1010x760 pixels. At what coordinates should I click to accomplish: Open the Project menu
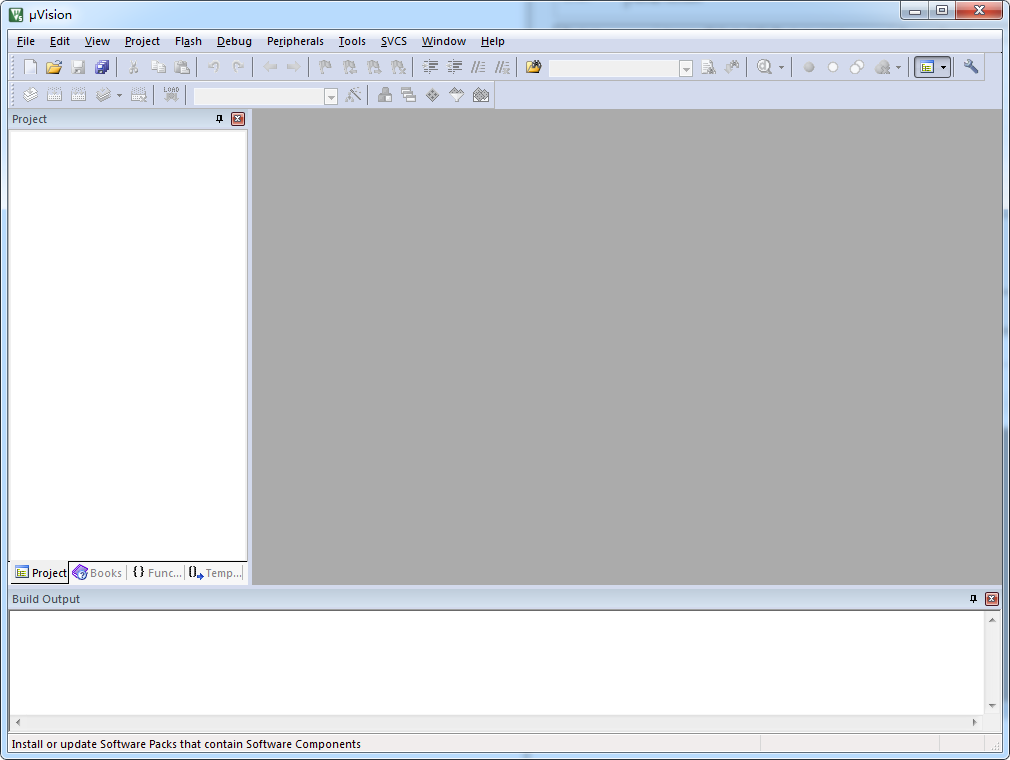(142, 41)
